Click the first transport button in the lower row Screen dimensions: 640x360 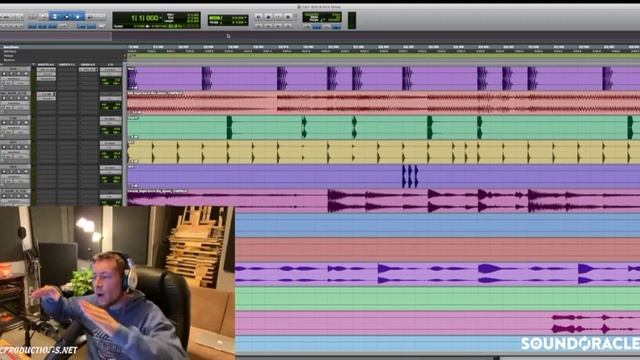(x=258, y=25)
